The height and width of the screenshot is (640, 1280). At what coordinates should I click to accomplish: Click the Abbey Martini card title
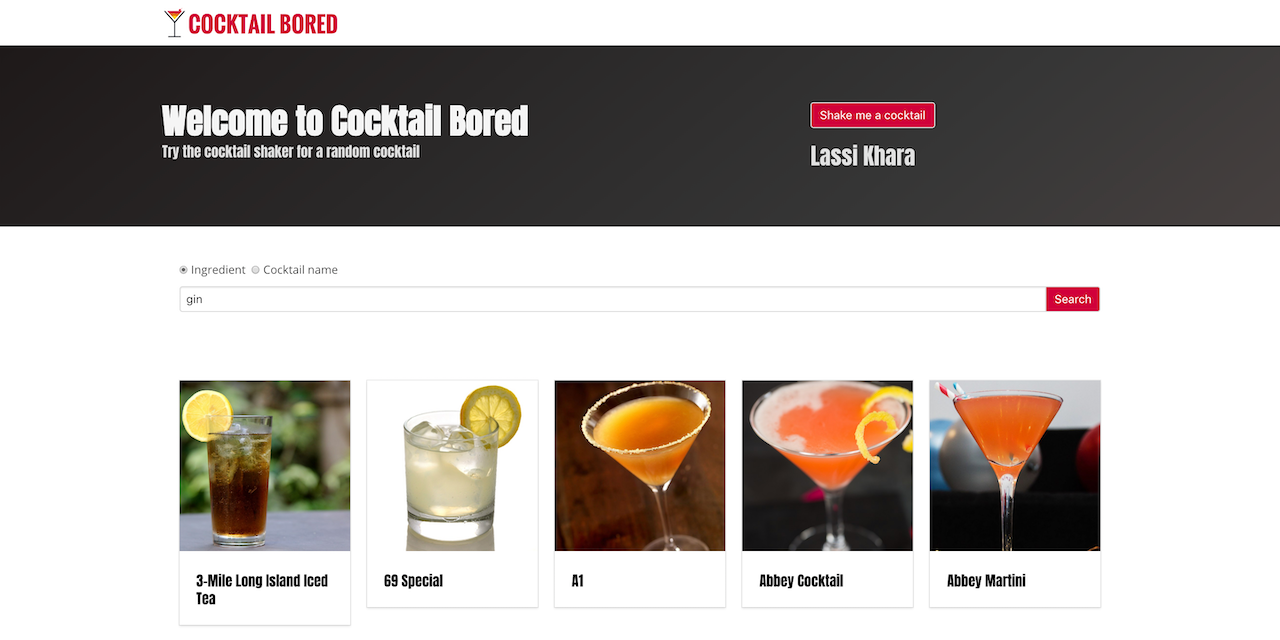986,580
